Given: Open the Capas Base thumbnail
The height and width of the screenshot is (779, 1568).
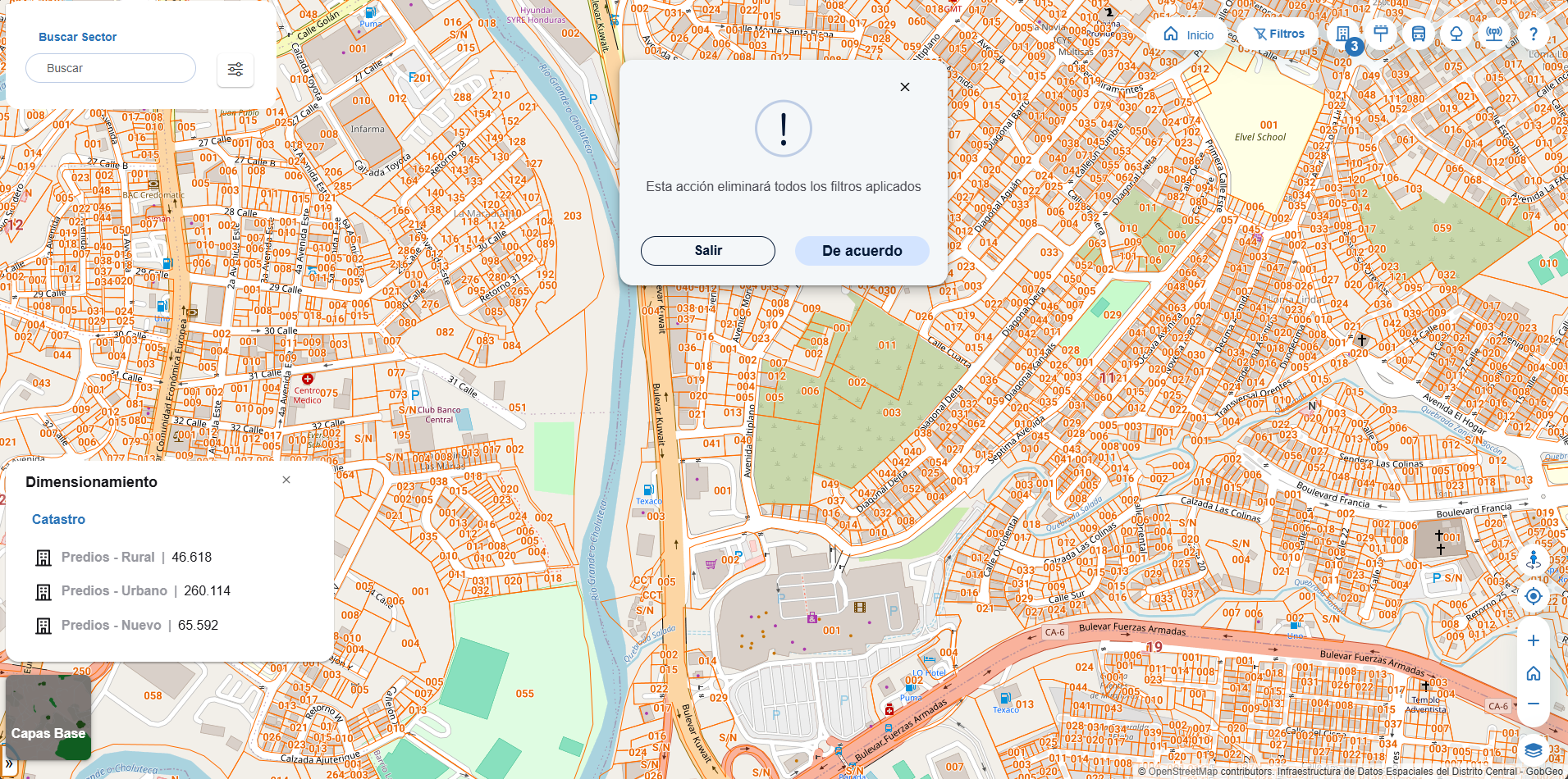Looking at the screenshot, I should coord(48,717).
